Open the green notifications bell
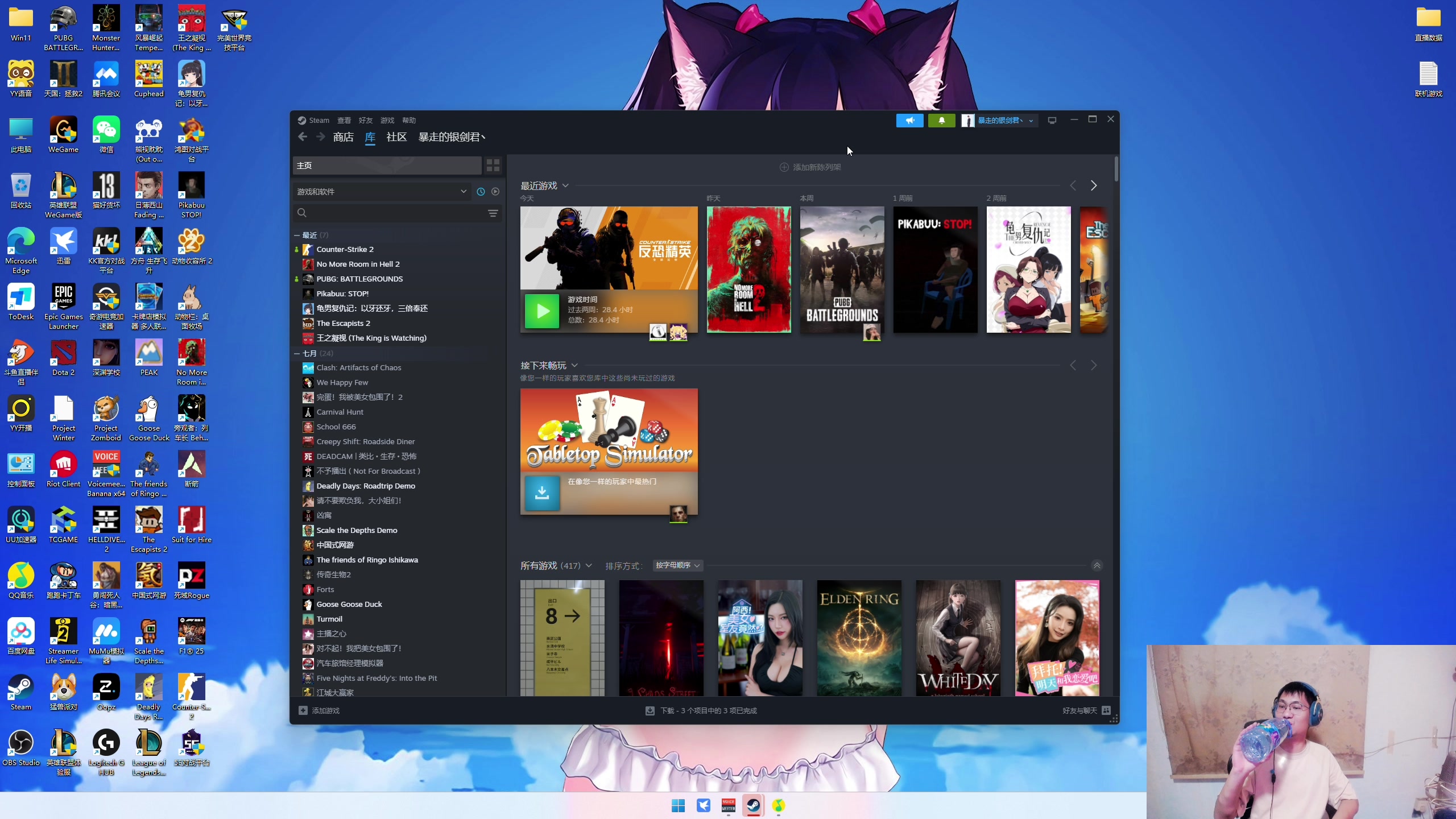Image resolution: width=1456 pixels, height=819 pixels. (x=941, y=120)
